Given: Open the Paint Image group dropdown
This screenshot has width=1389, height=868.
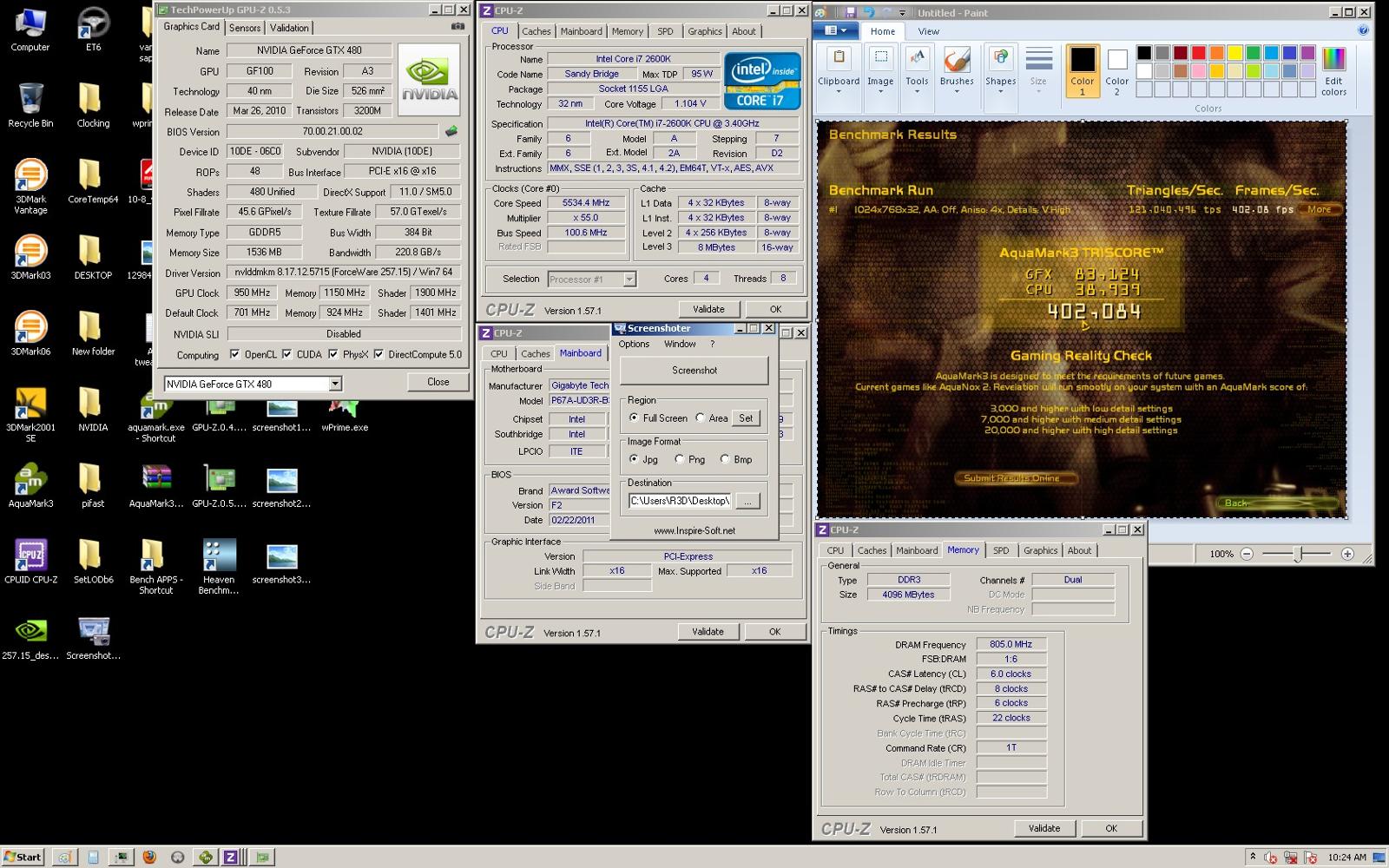Looking at the screenshot, I should pyautogui.click(x=880, y=71).
